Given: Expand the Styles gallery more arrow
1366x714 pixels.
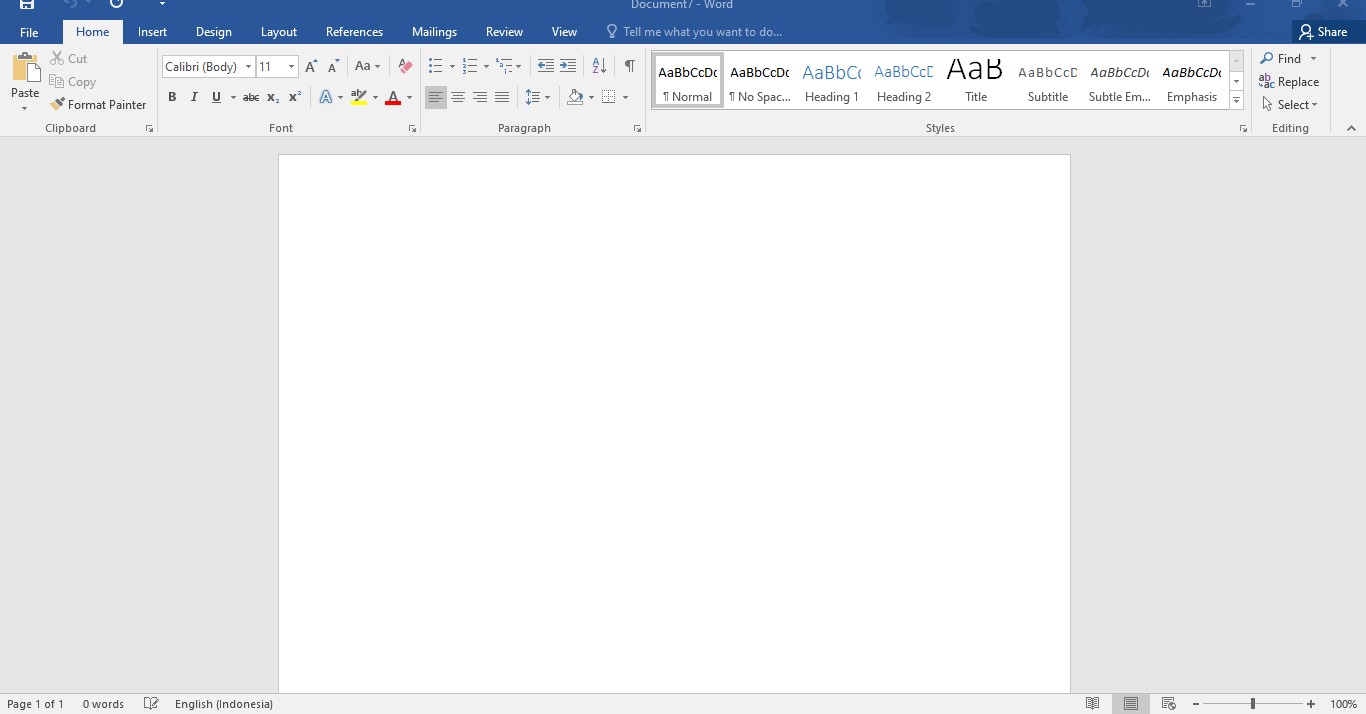Looking at the screenshot, I should pos(1237,100).
